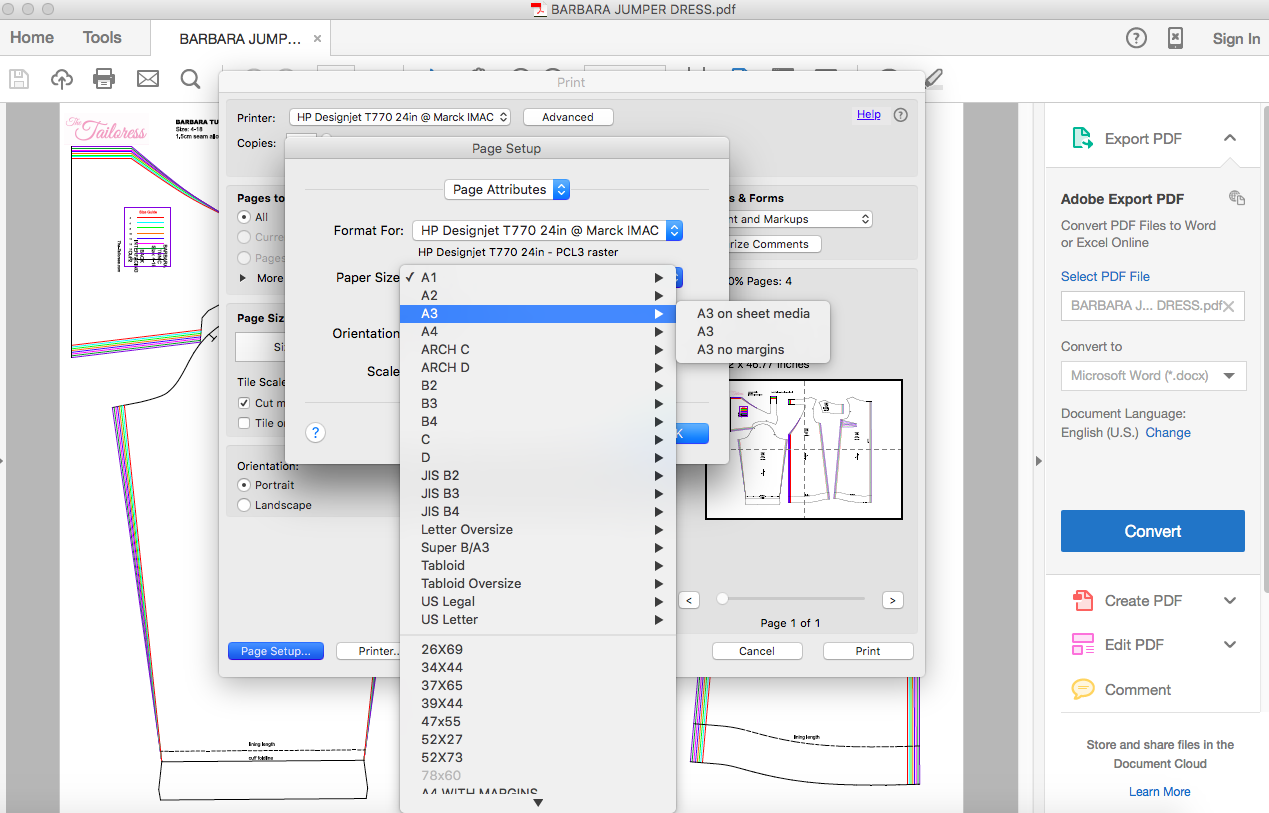Screen dimensions: 1269x813
Task: Click the search magnifier icon
Action: pos(190,78)
